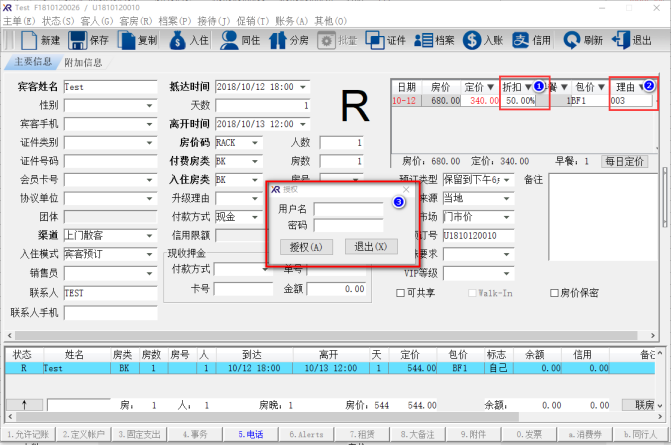Open the 6.Alerts bottom tab

(x=306, y=434)
